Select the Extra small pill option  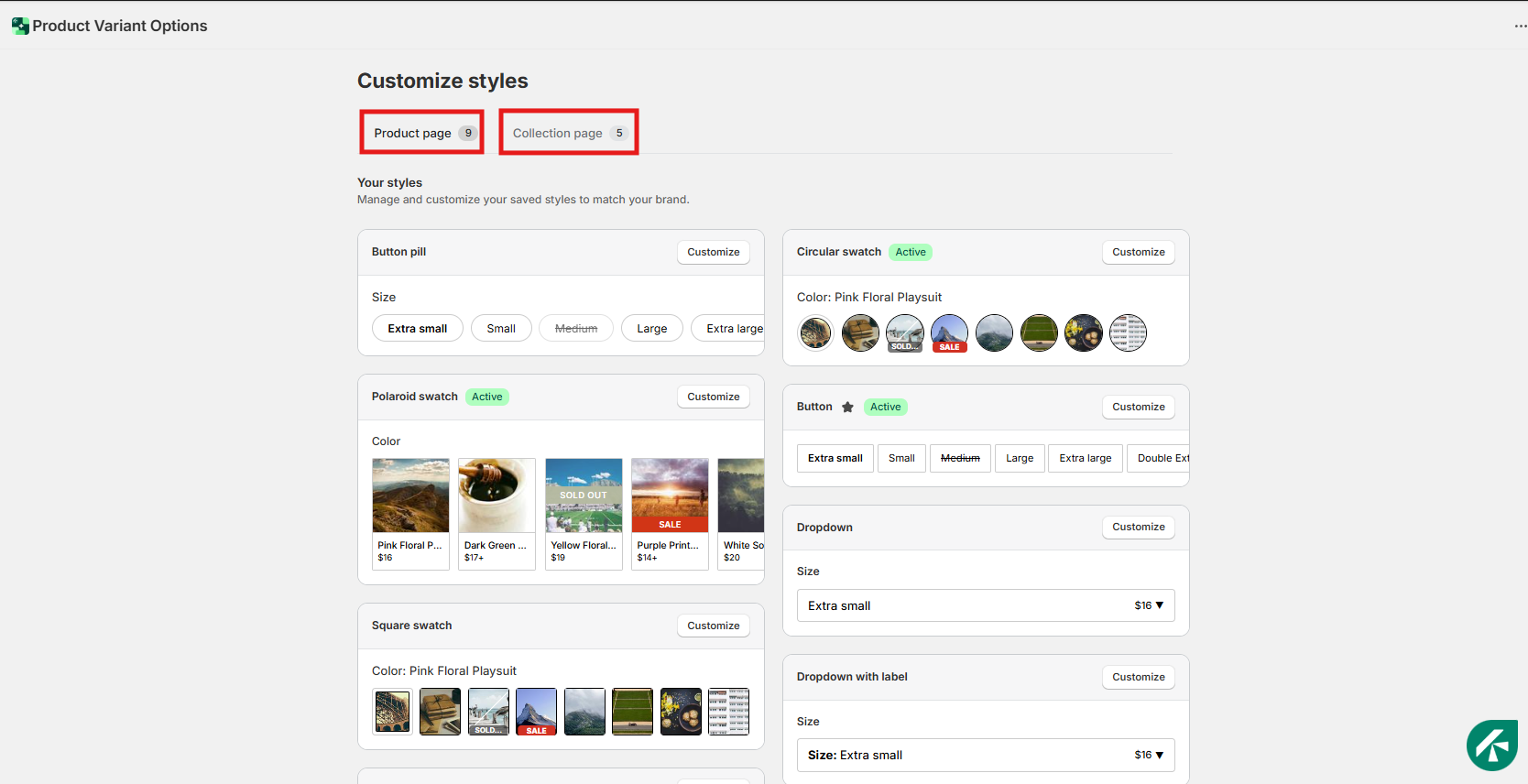point(417,328)
